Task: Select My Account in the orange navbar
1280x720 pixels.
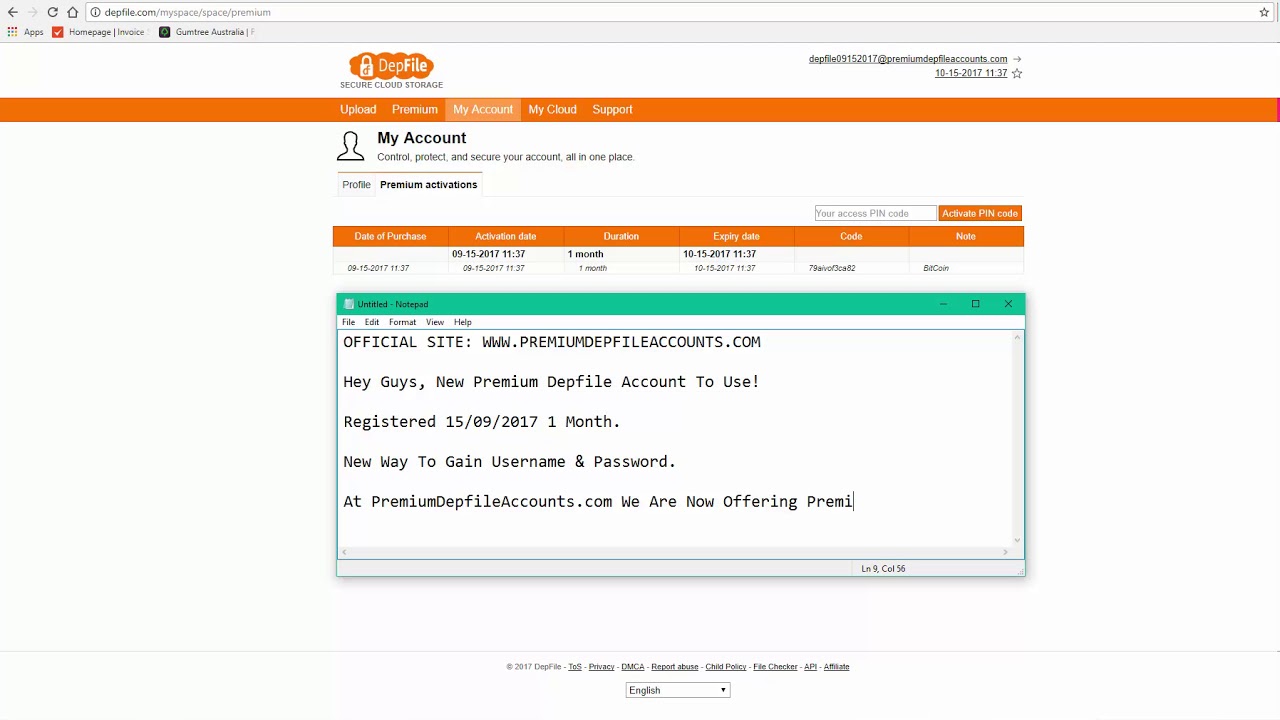Action: click(483, 109)
